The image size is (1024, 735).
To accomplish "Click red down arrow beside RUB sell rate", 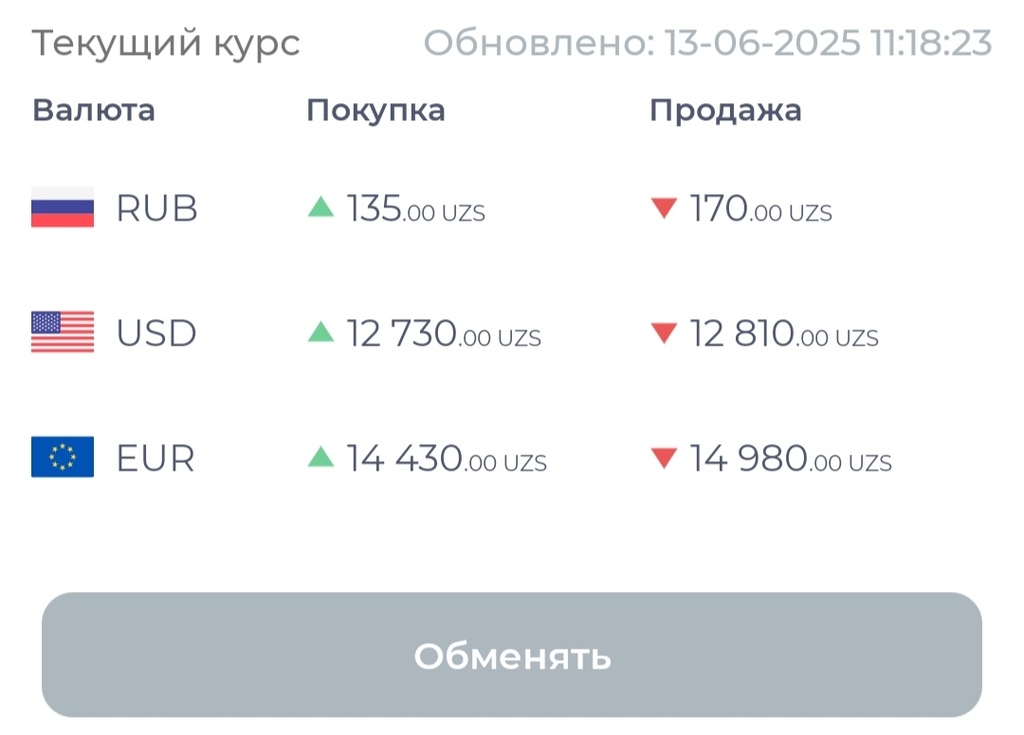I will coord(664,208).
